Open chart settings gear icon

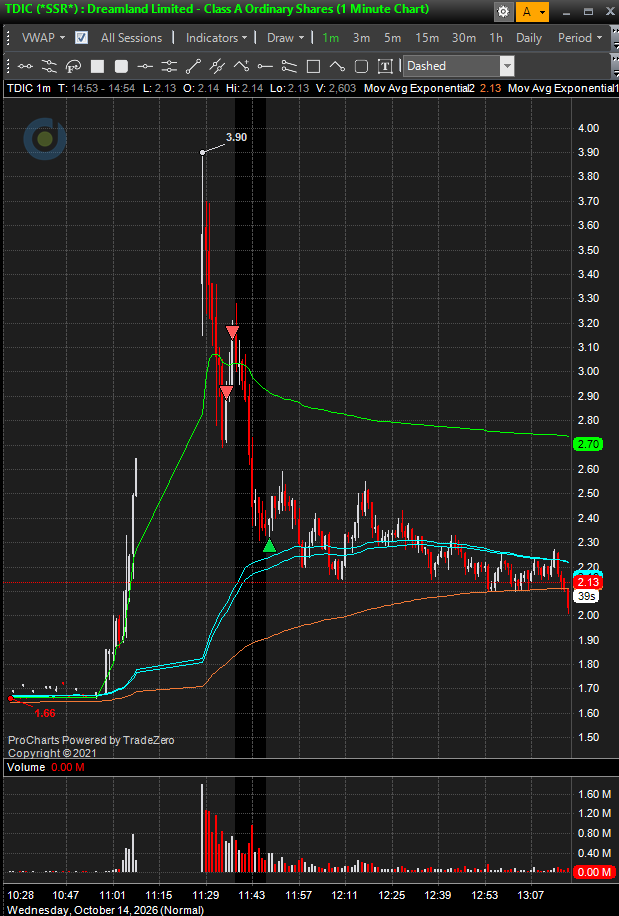tap(503, 11)
